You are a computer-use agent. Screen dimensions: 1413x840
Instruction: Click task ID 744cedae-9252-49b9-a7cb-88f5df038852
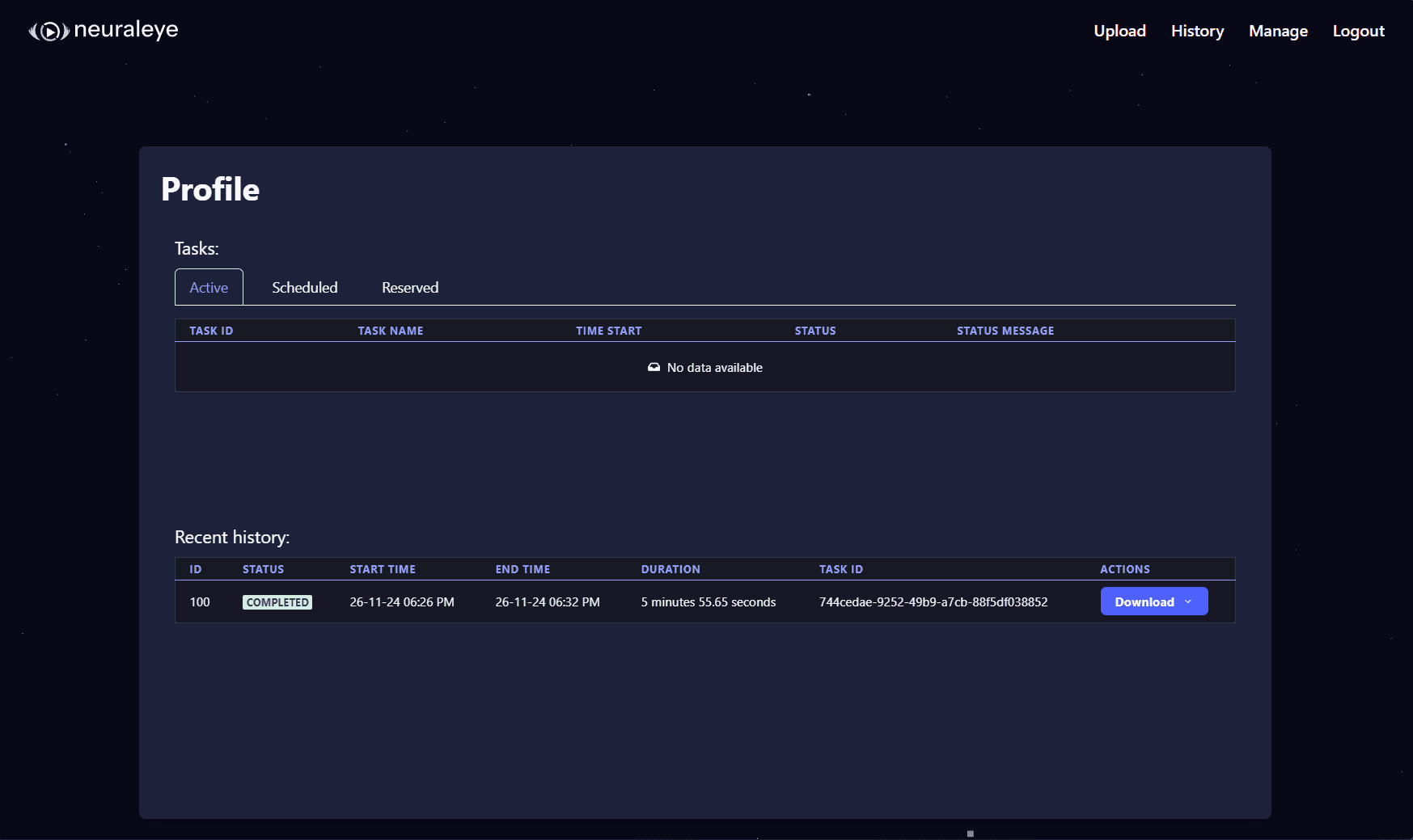933,602
